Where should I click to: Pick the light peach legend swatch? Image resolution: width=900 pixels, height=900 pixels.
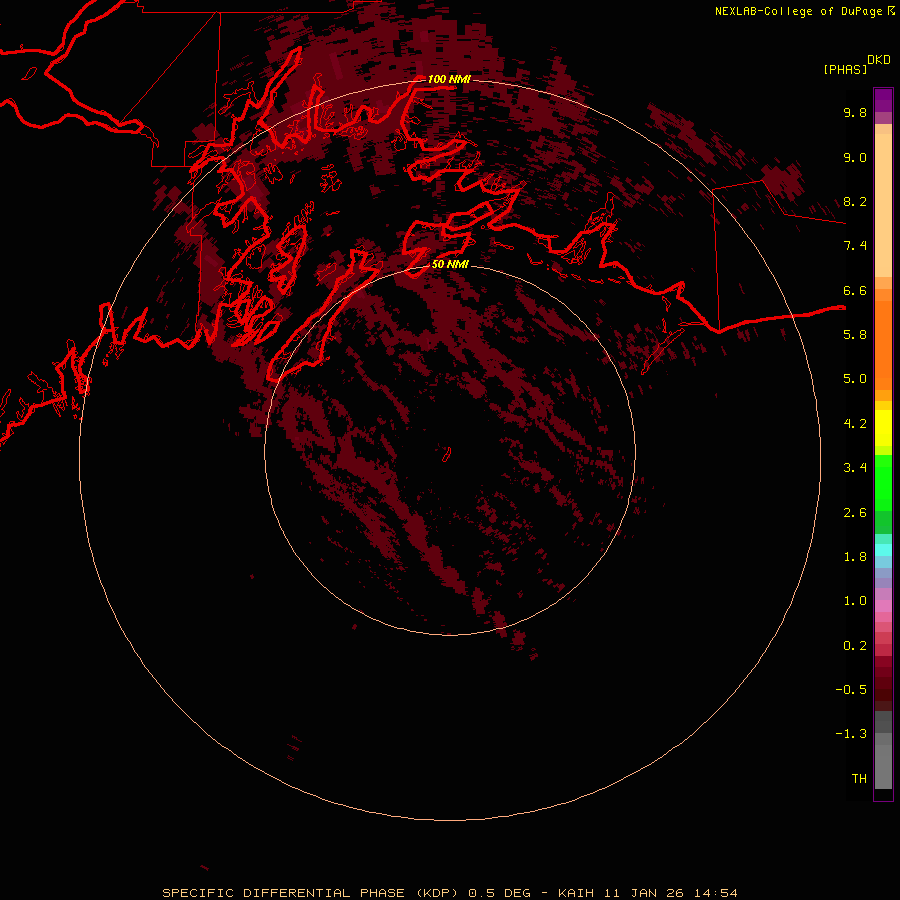coord(883,205)
